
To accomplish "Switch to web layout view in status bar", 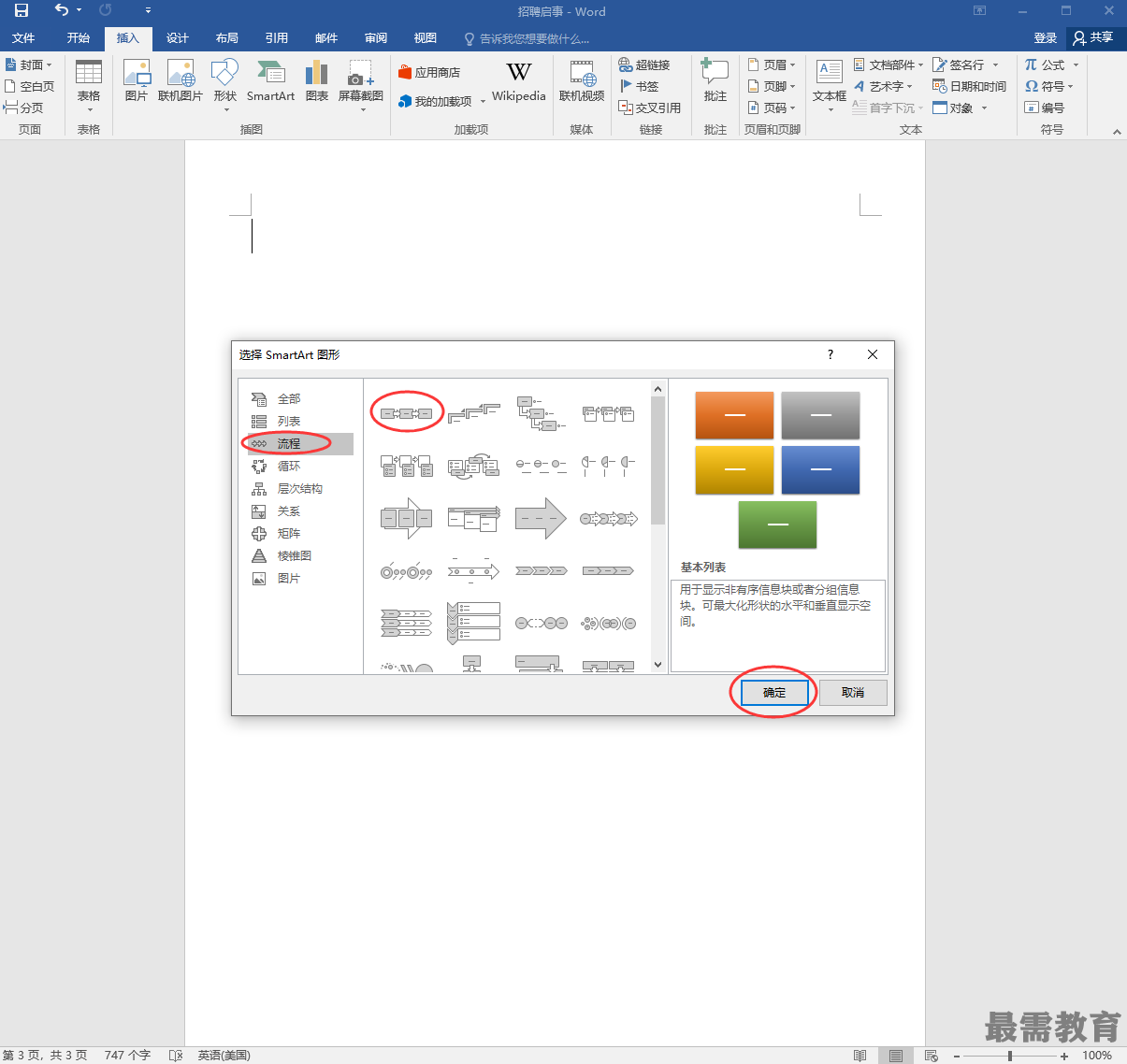I will 932,1055.
